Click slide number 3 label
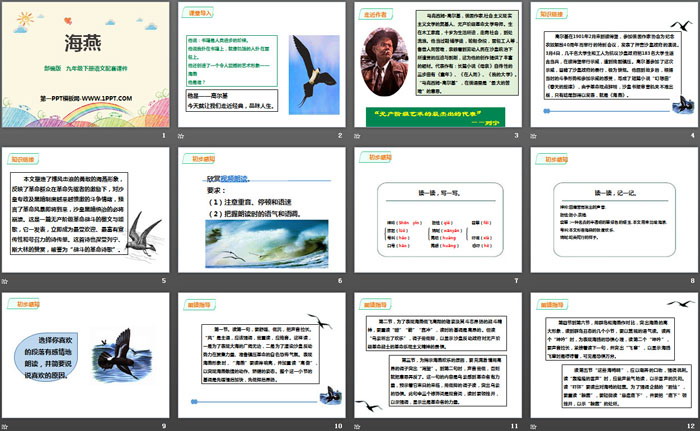The image size is (700, 431). (516, 135)
